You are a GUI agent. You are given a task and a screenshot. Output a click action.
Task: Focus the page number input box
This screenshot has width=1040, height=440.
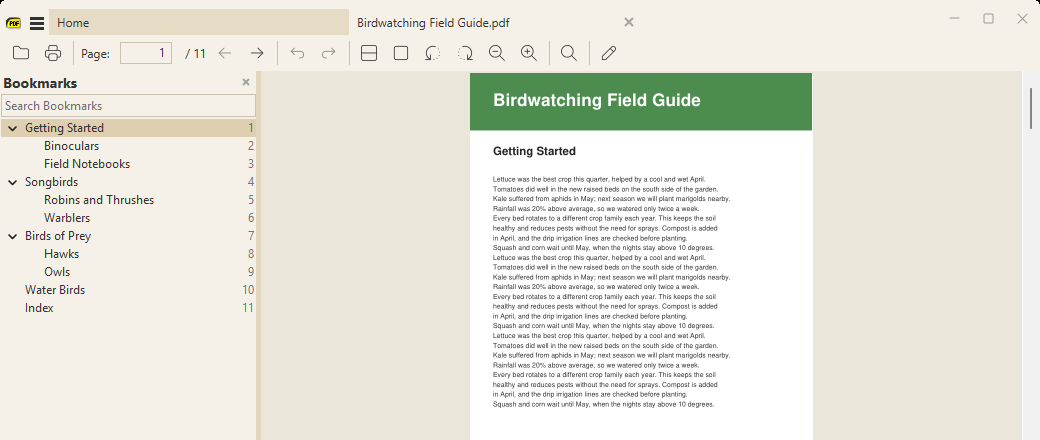tap(146, 53)
